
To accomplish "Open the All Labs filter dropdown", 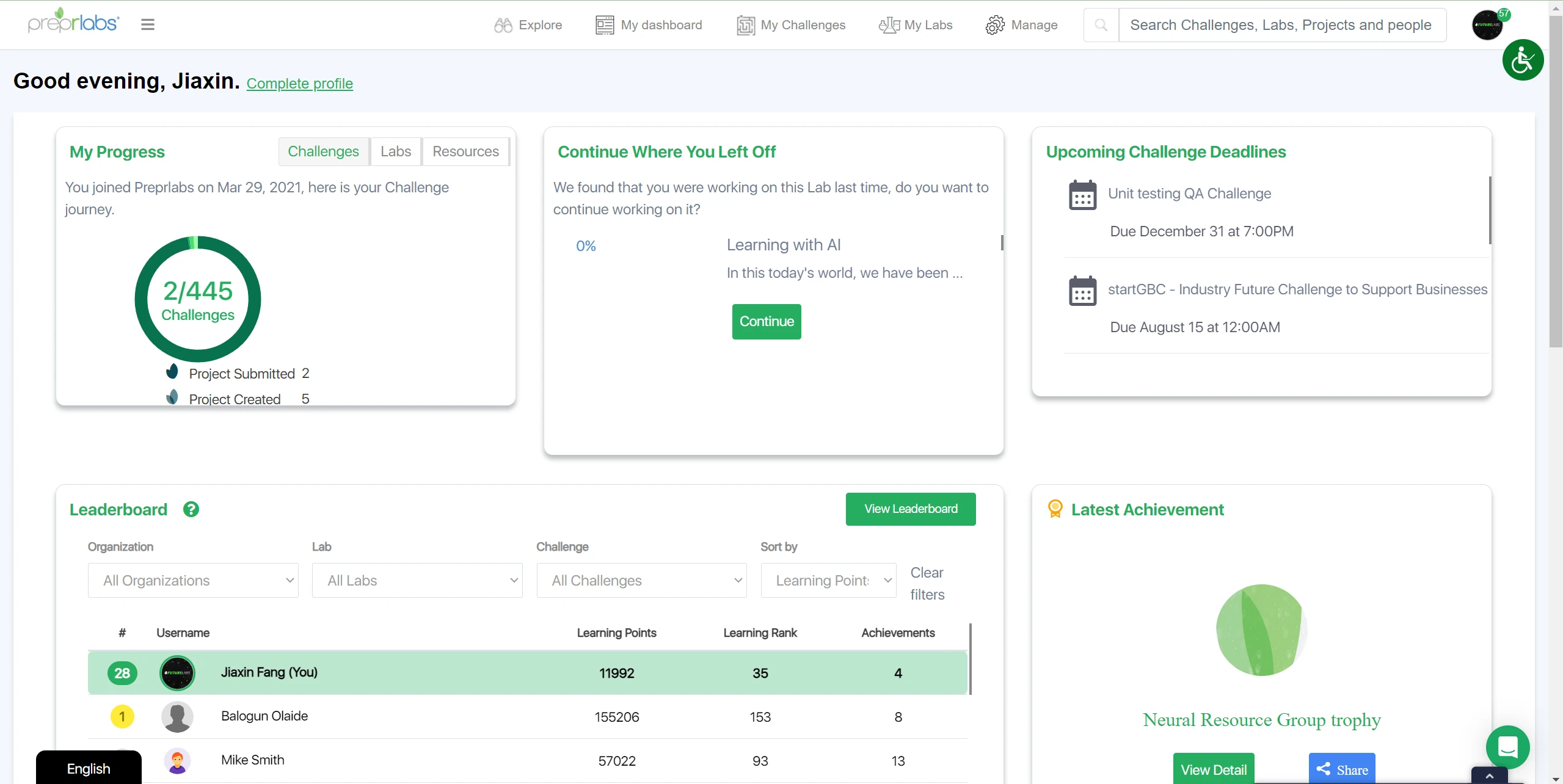I will (x=417, y=580).
